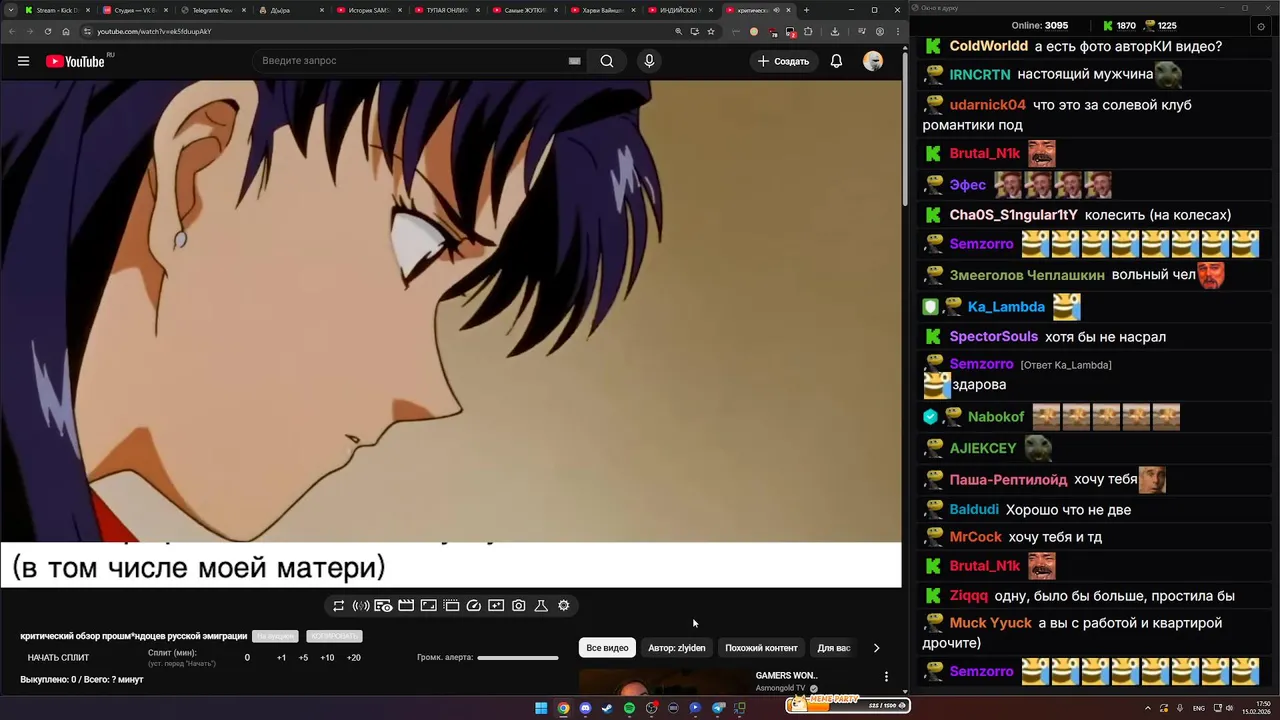
Task: Go to the YouTube home logo
Action: (x=75, y=61)
